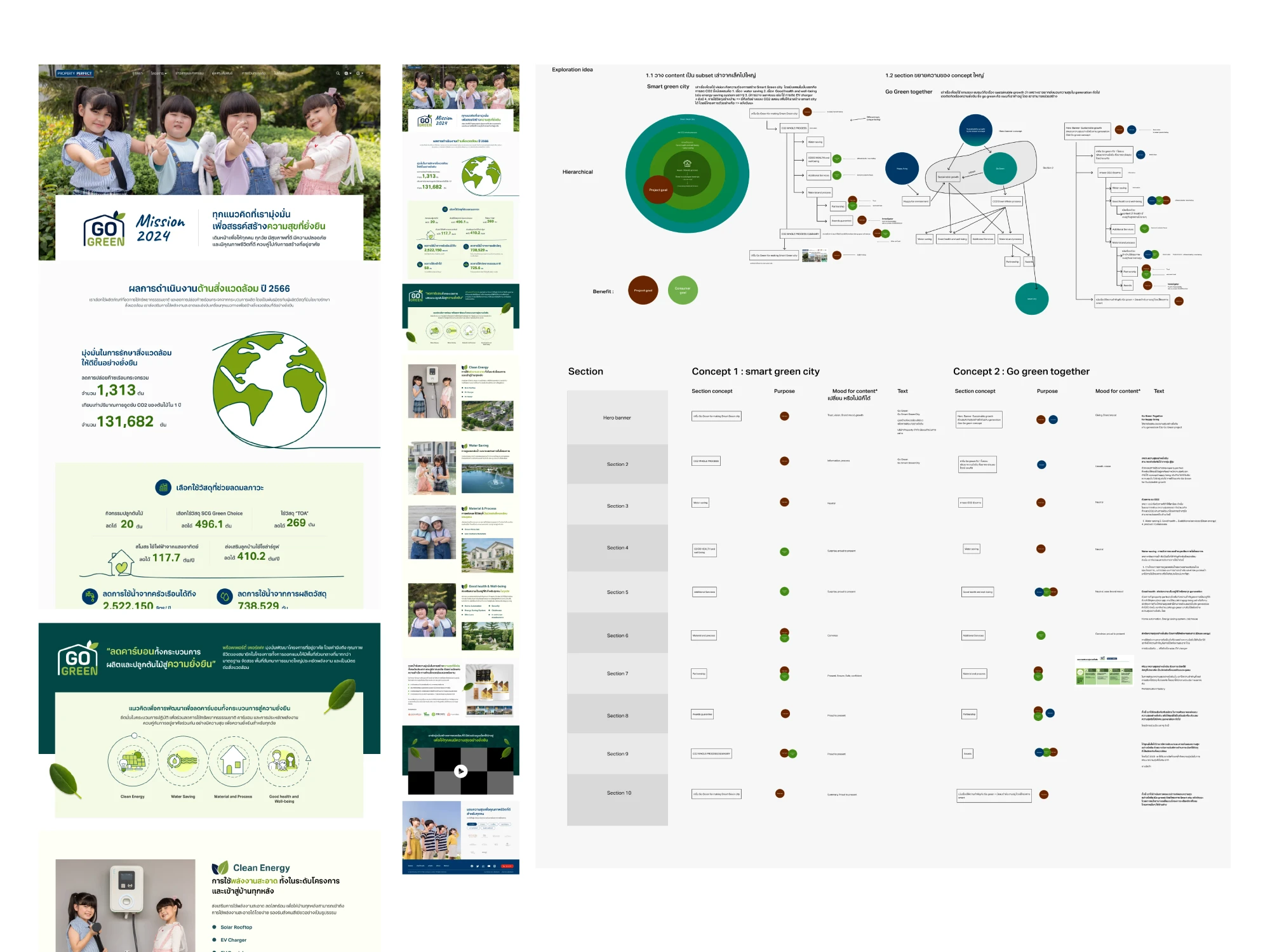The width and height of the screenshot is (1270, 952).
Task: Play the video in the small page mockup
Action: tap(461, 771)
